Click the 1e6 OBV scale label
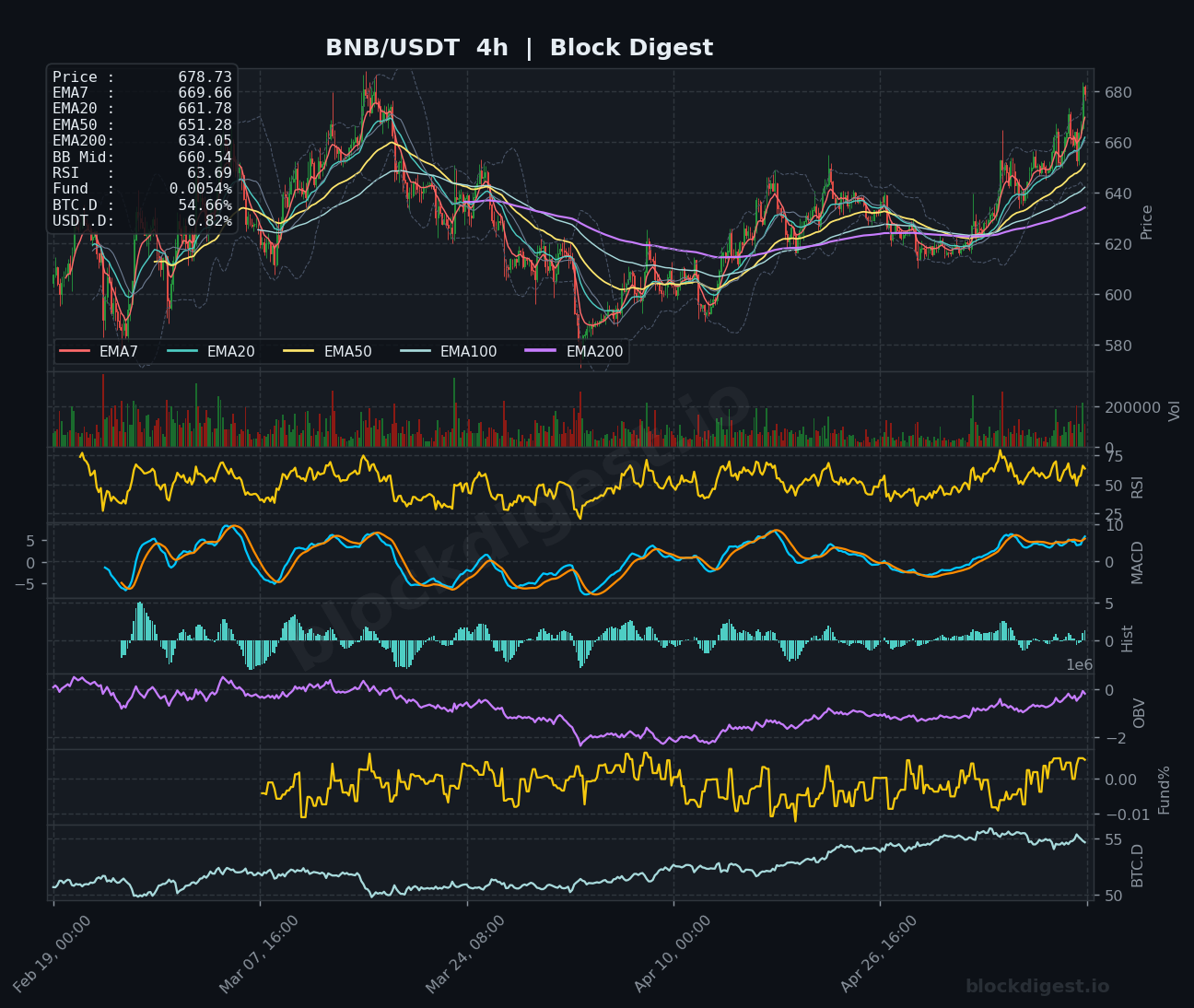 point(1080,665)
